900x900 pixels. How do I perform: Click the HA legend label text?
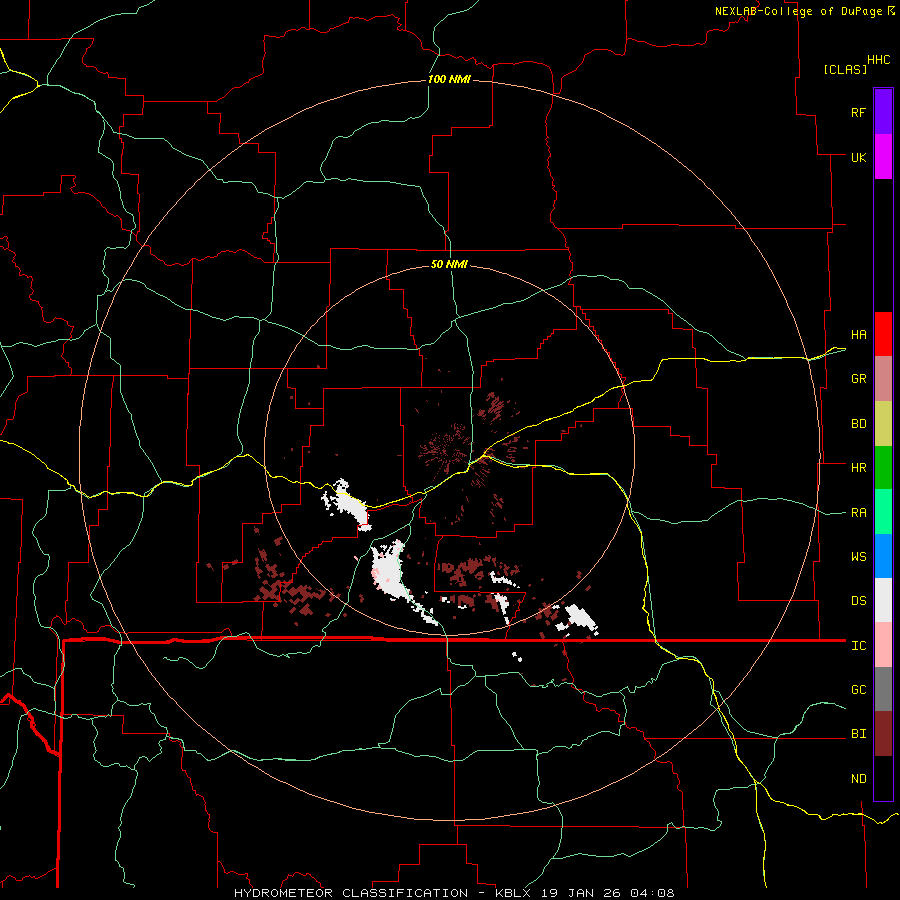tap(859, 335)
